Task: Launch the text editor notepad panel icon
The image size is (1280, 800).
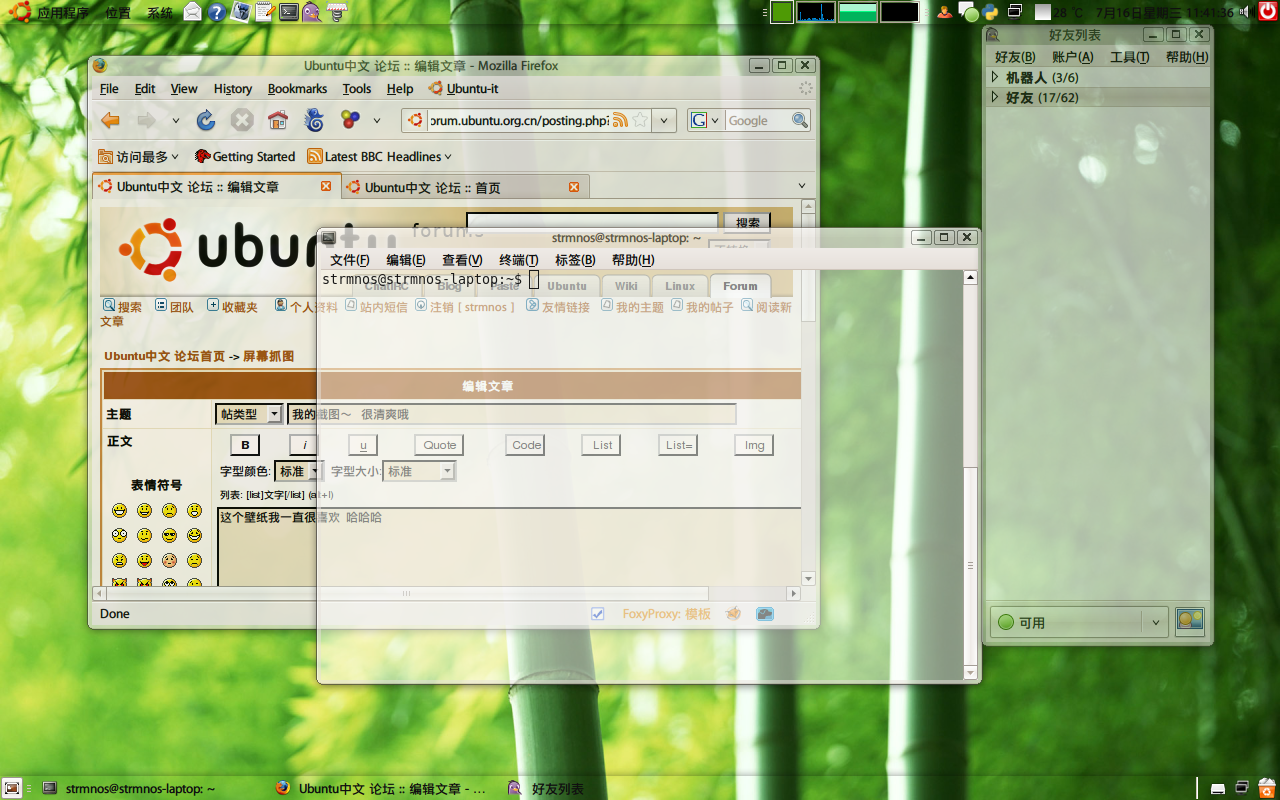Action: click(x=264, y=12)
